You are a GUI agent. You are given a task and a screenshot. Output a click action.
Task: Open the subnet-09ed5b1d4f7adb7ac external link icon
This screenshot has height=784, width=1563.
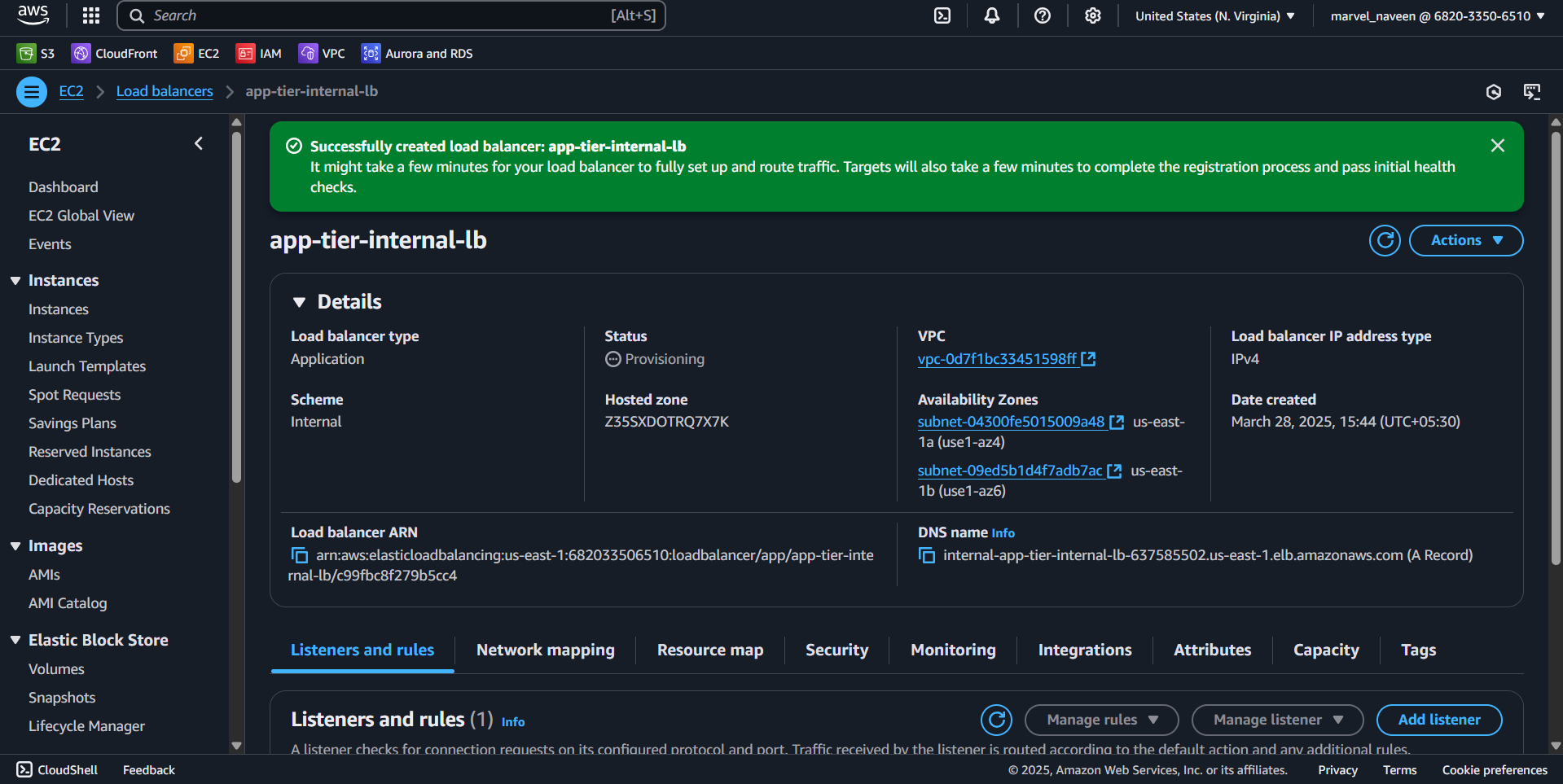click(1114, 471)
